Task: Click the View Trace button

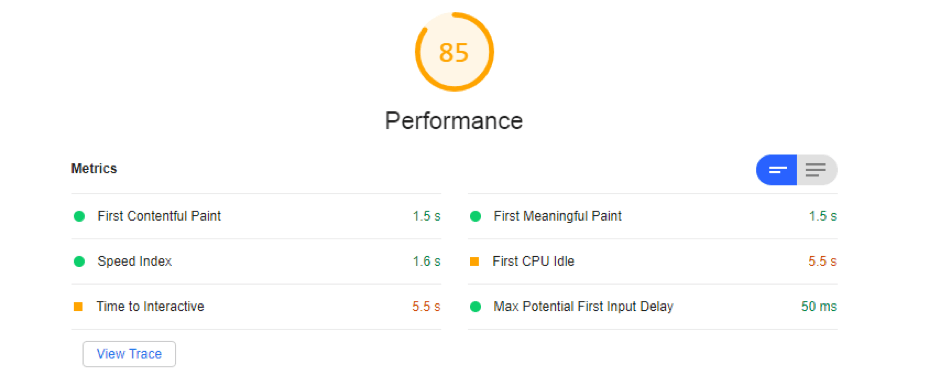Action: pyautogui.click(x=129, y=354)
